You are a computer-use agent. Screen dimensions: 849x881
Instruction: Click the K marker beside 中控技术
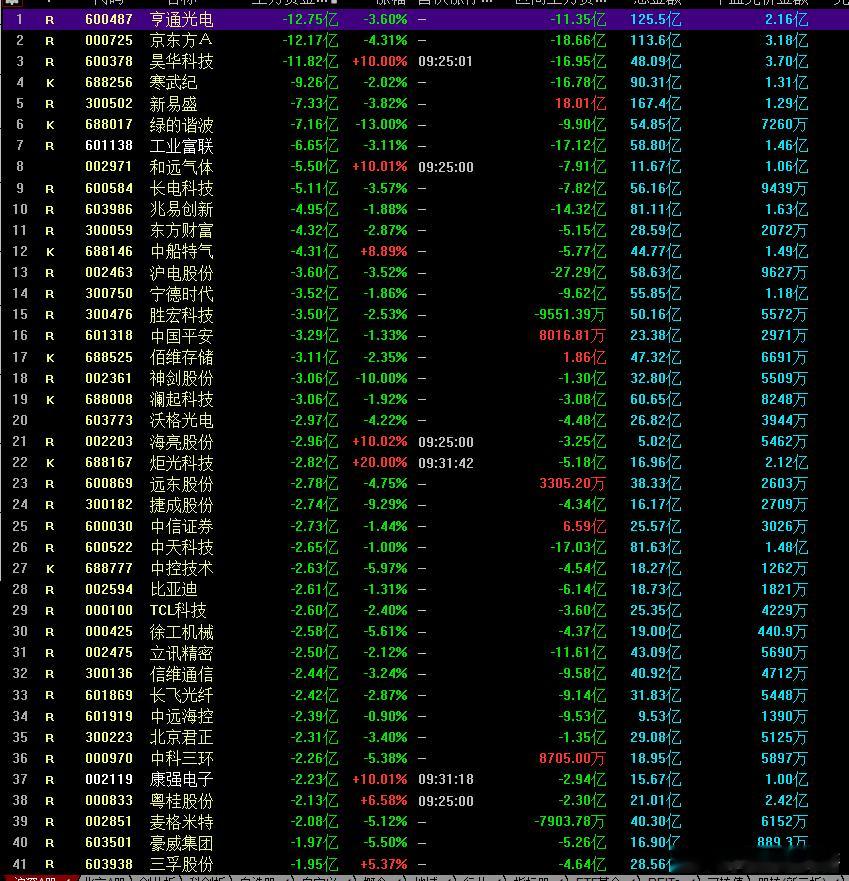pyautogui.click(x=49, y=569)
